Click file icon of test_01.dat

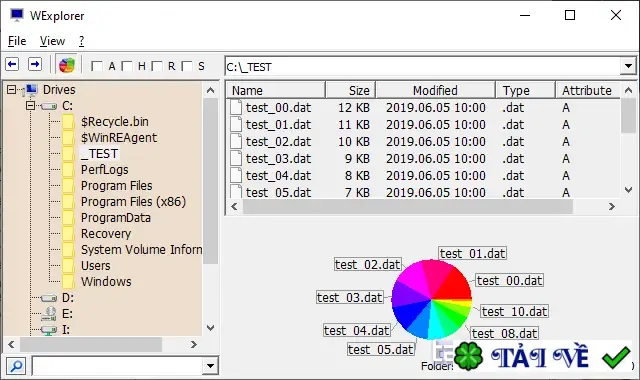pyautogui.click(x=236, y=124)
